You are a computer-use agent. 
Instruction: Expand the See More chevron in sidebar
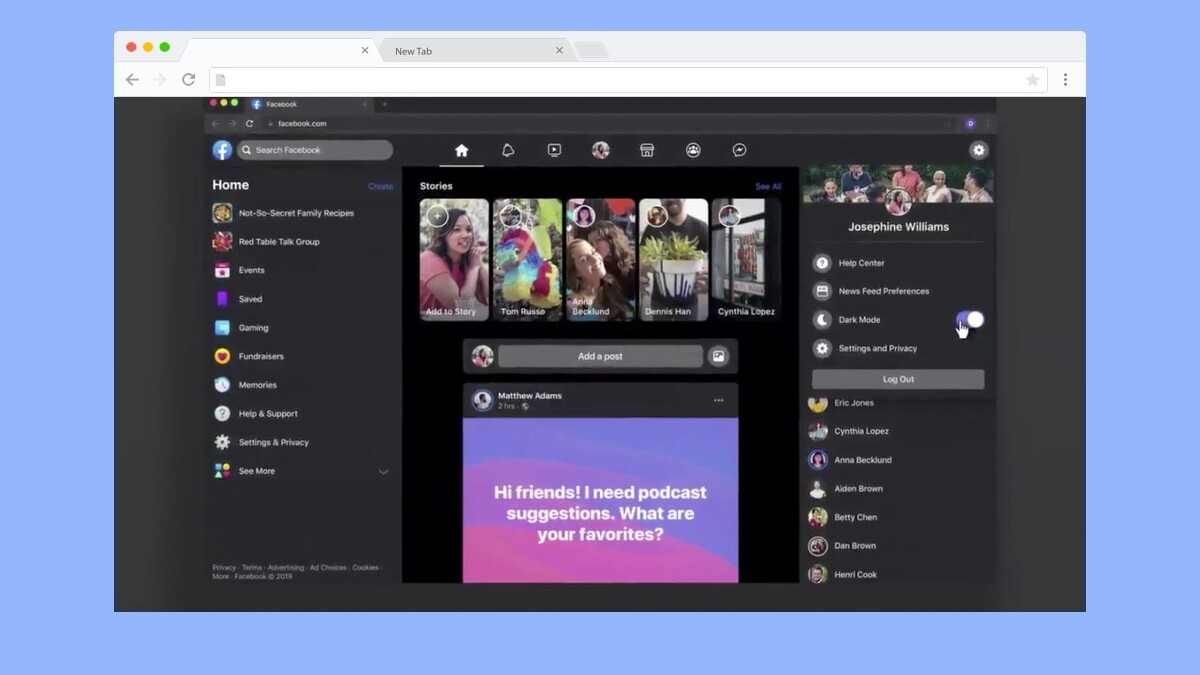383,472
